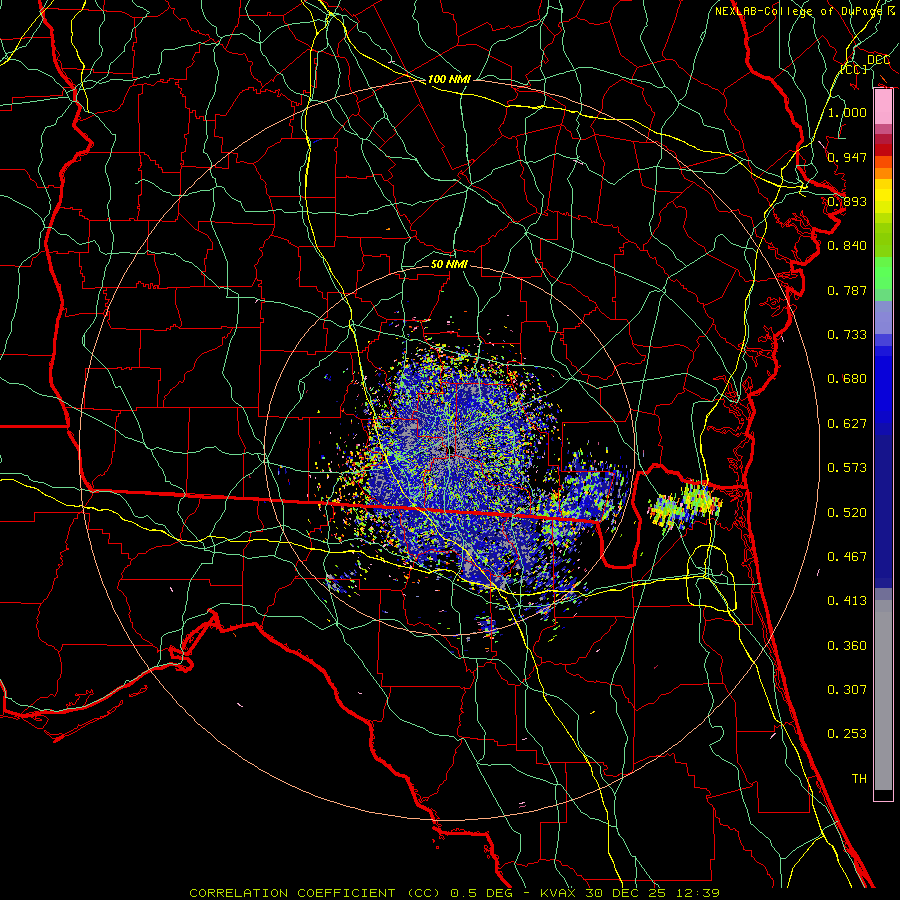The width and height of the screenshot is (900, 900).
Task: Click the 0.627 legend value
Action: [847, 424]
